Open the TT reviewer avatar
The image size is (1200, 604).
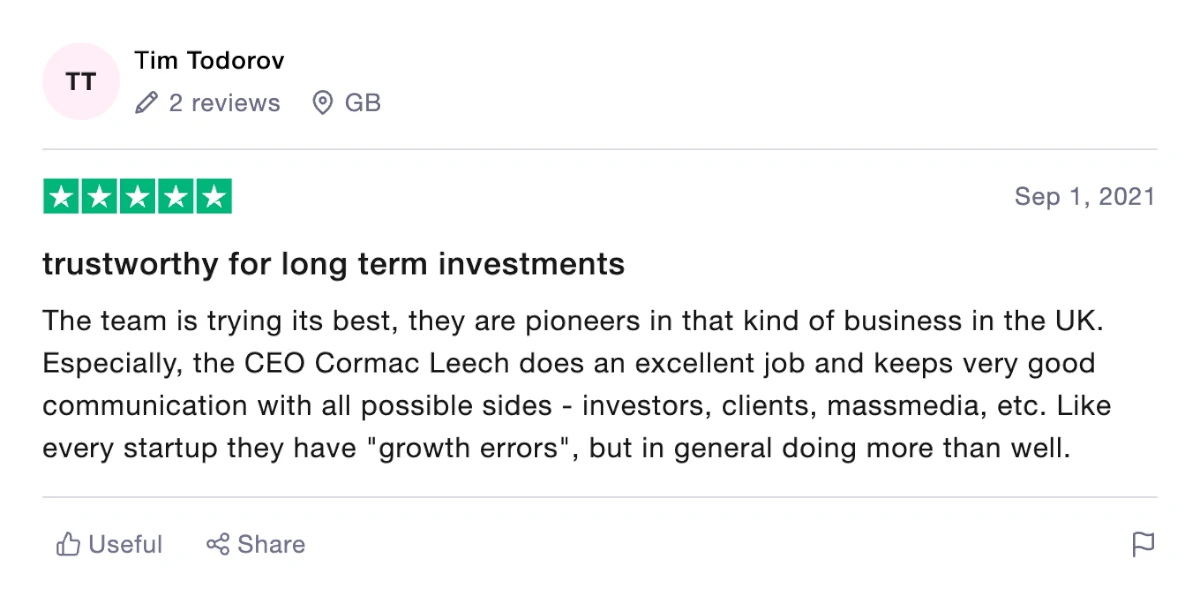coord(81,82)
